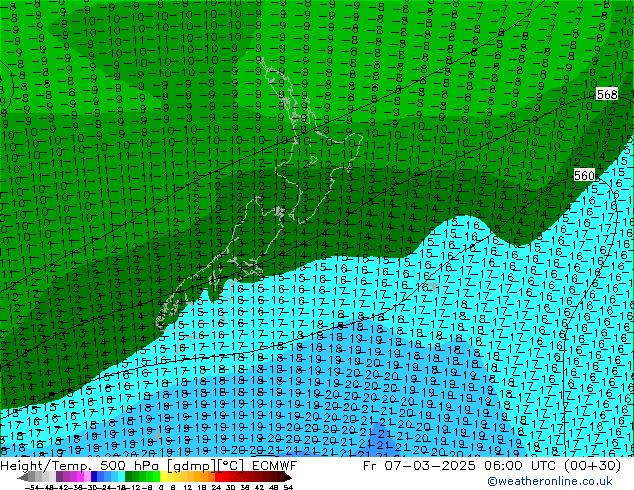Click the (00+30) forecast offset text
This screenshot has height=490, width=634.
click(x=592, y=466)
